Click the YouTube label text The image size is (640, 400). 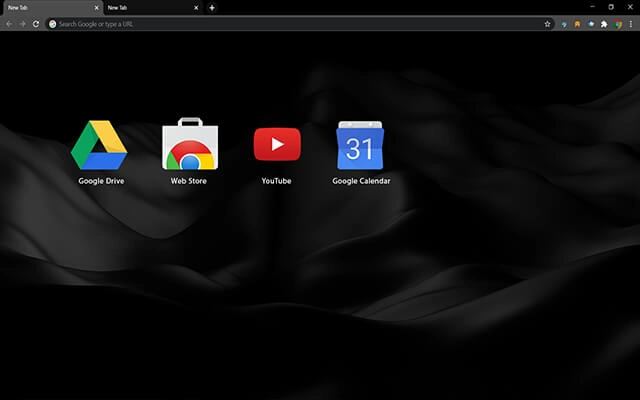tap(276, 181)
